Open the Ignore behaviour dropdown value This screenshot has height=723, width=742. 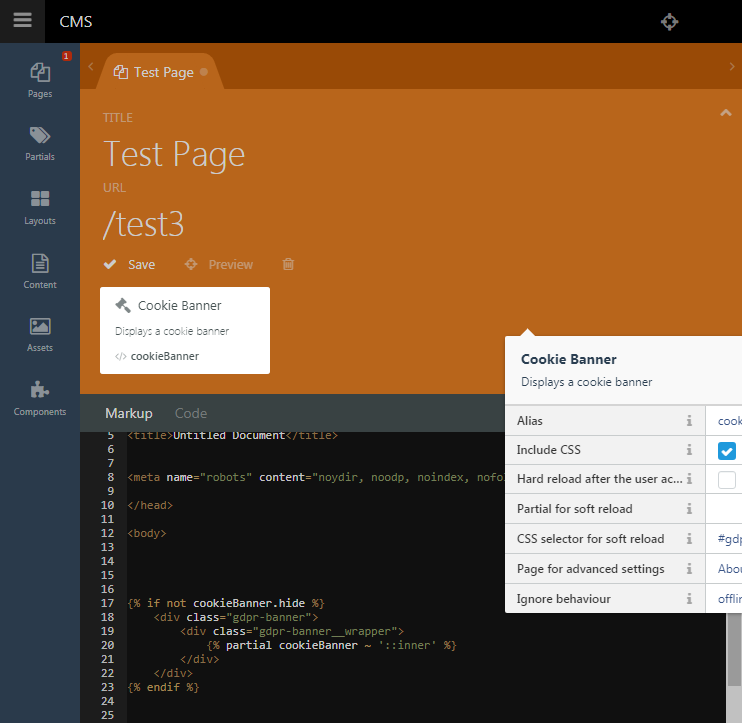point(724,599)
